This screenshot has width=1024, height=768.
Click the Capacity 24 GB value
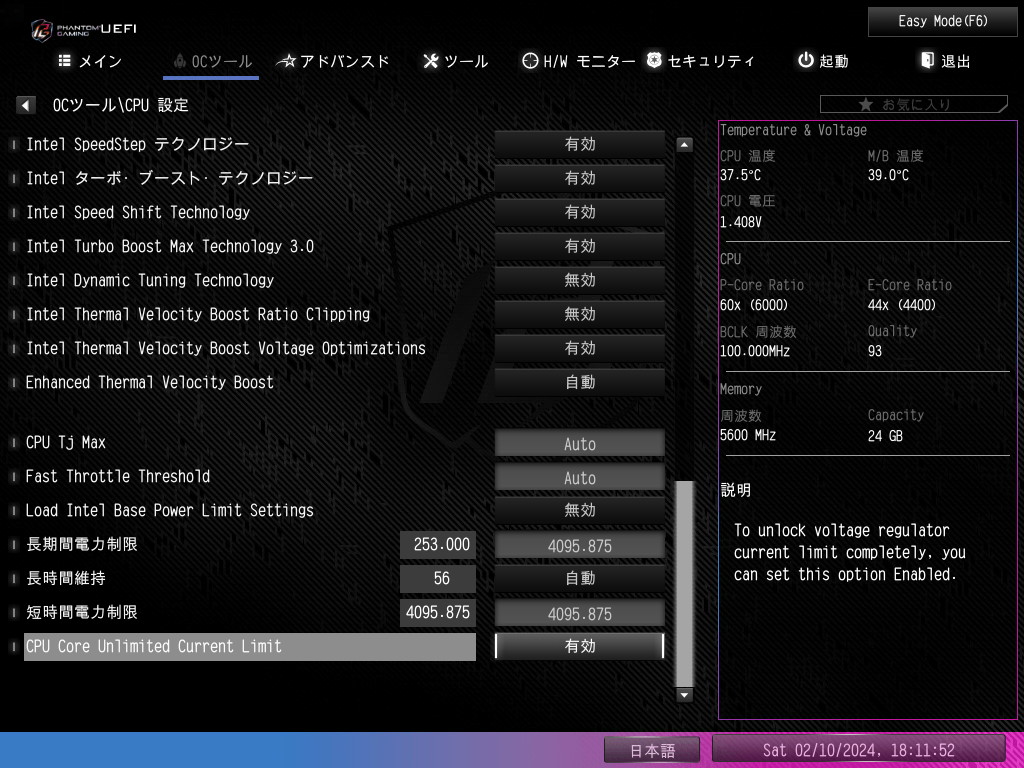(885, 436)
